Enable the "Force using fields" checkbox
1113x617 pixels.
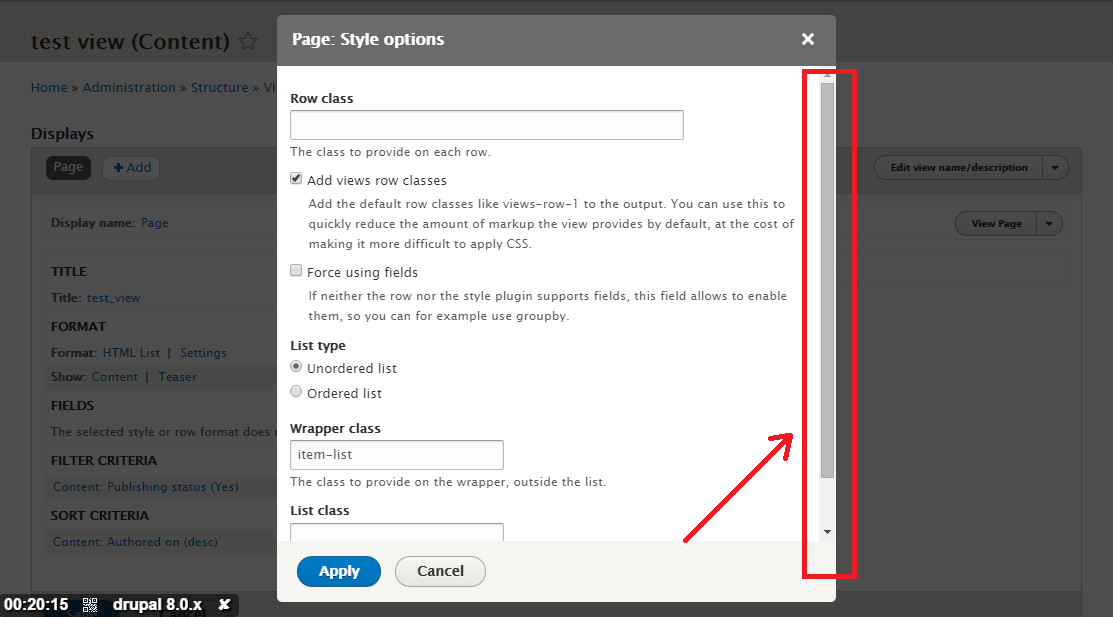[296, 270]
